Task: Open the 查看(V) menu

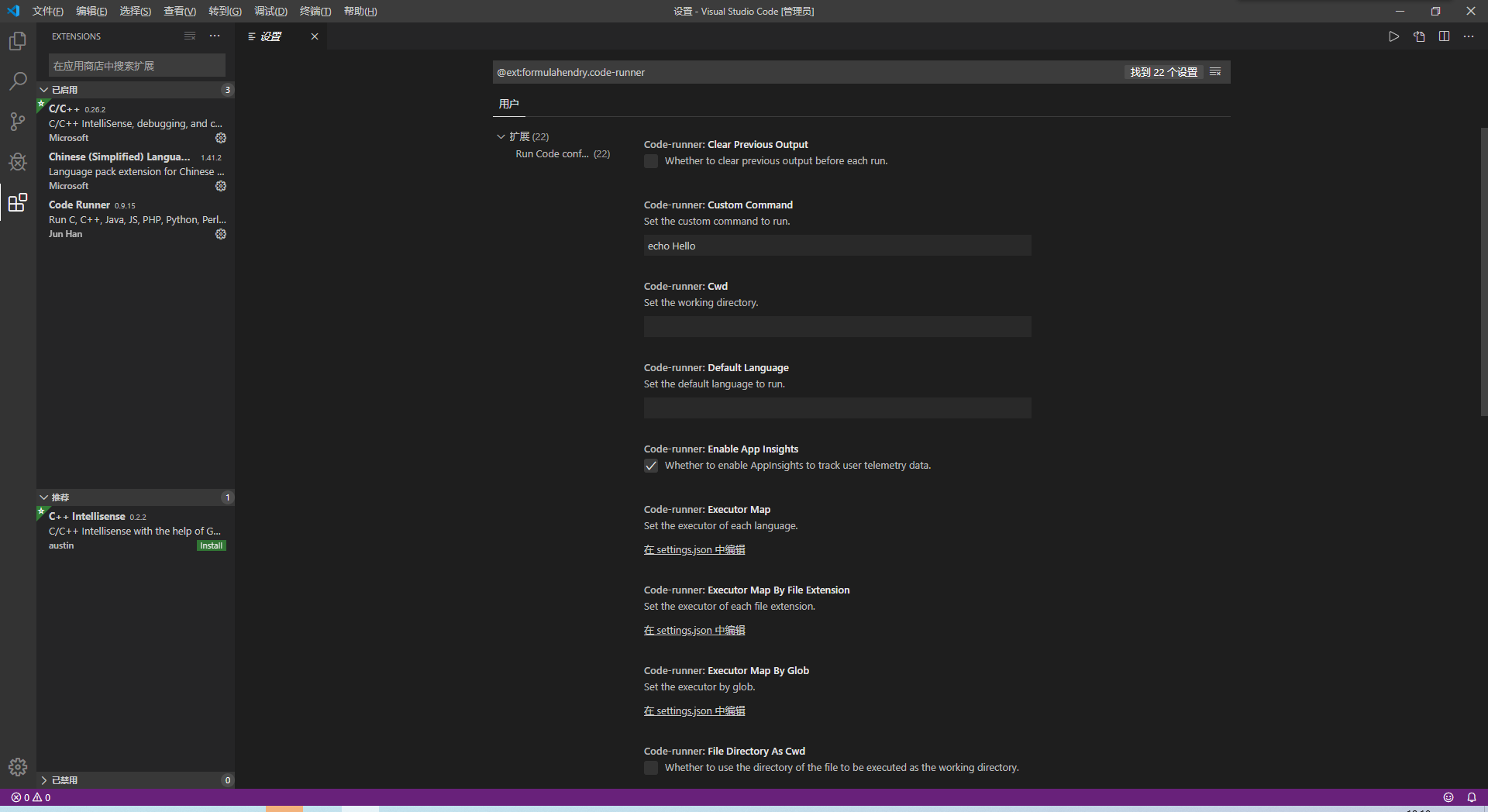Action: click(x=180, y=11)
